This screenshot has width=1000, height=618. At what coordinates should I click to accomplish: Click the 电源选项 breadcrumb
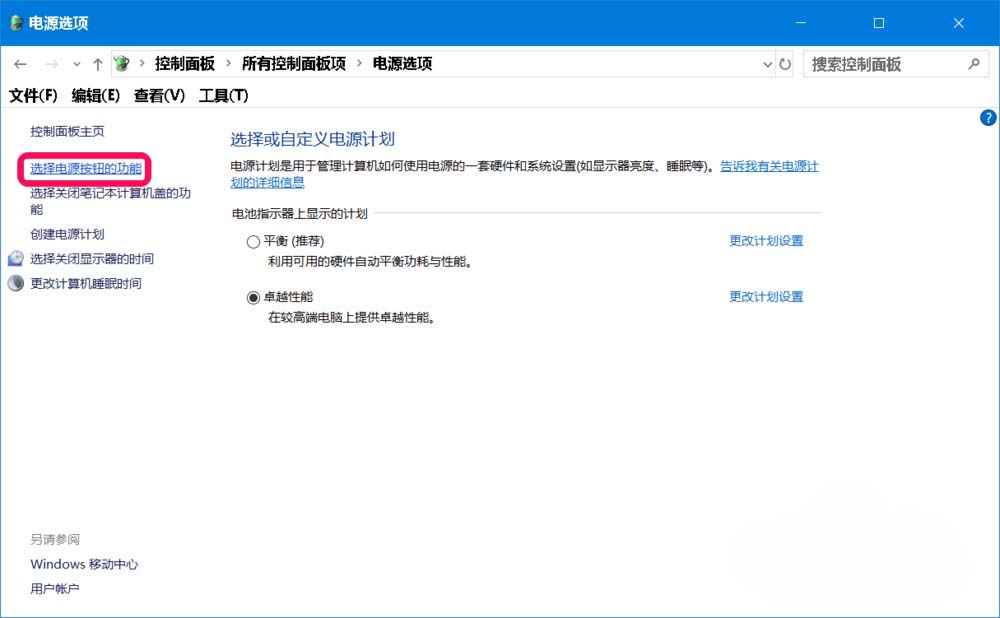point(402,64)
